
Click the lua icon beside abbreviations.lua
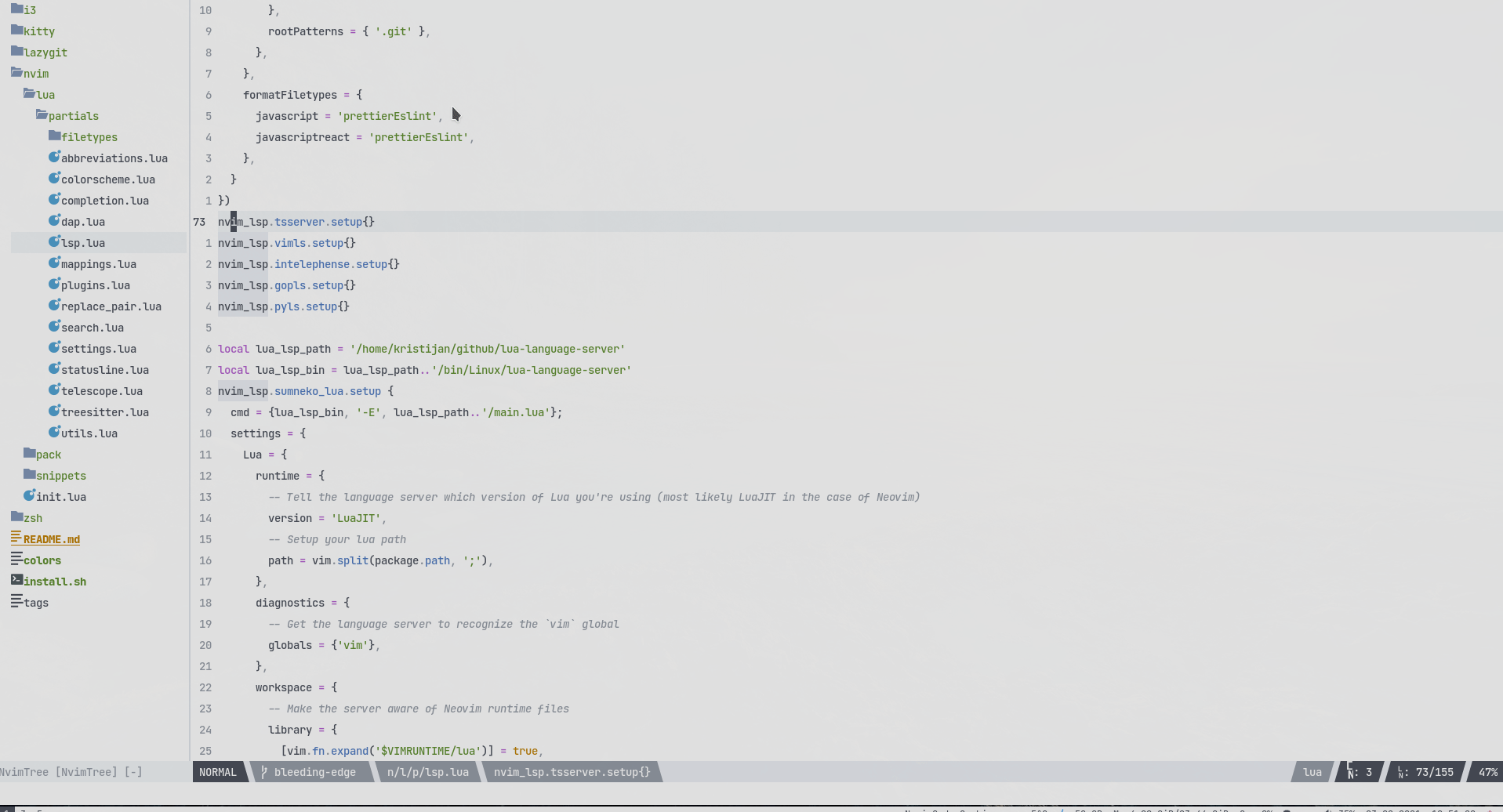click(54, 157)
